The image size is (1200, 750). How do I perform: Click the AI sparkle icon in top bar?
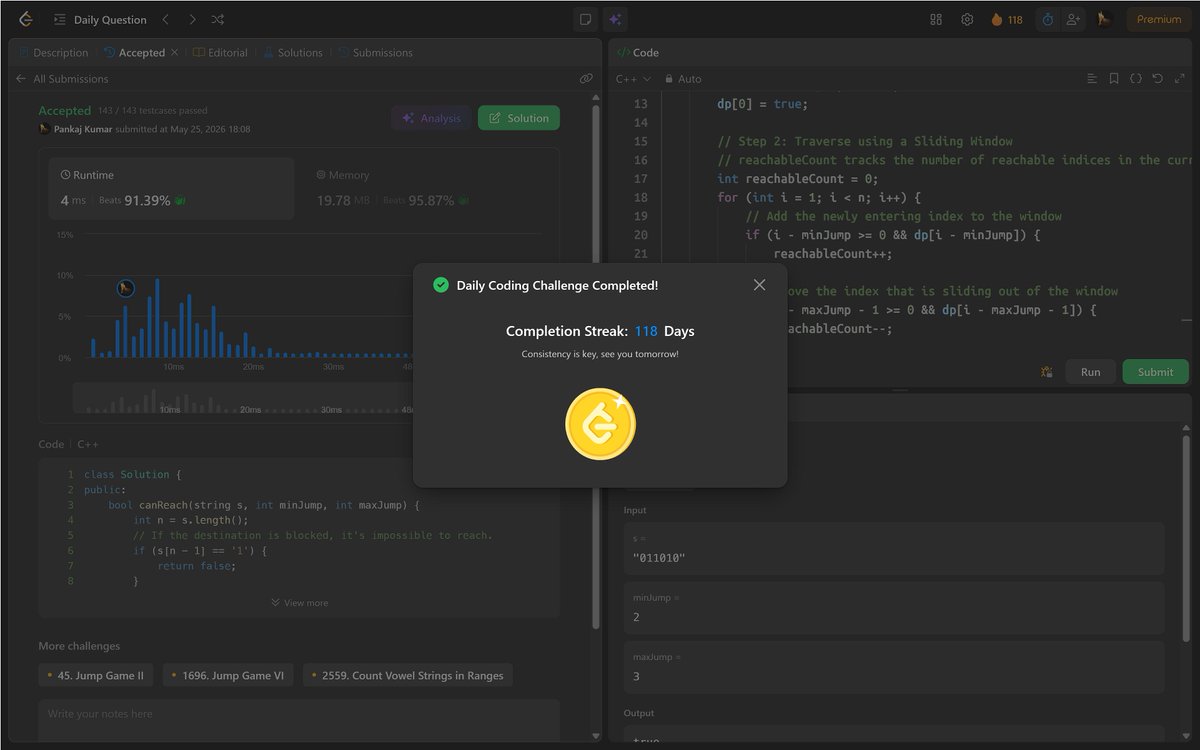(615, 19)
